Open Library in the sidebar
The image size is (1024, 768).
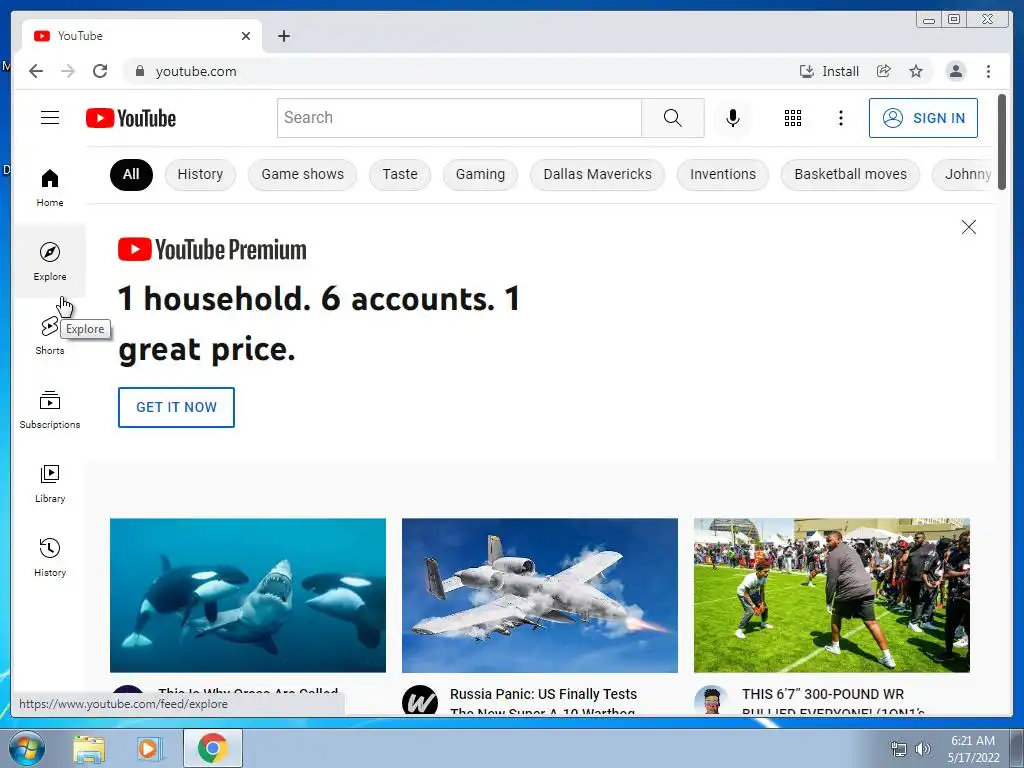pyautogui.click(x=50, y=483)
